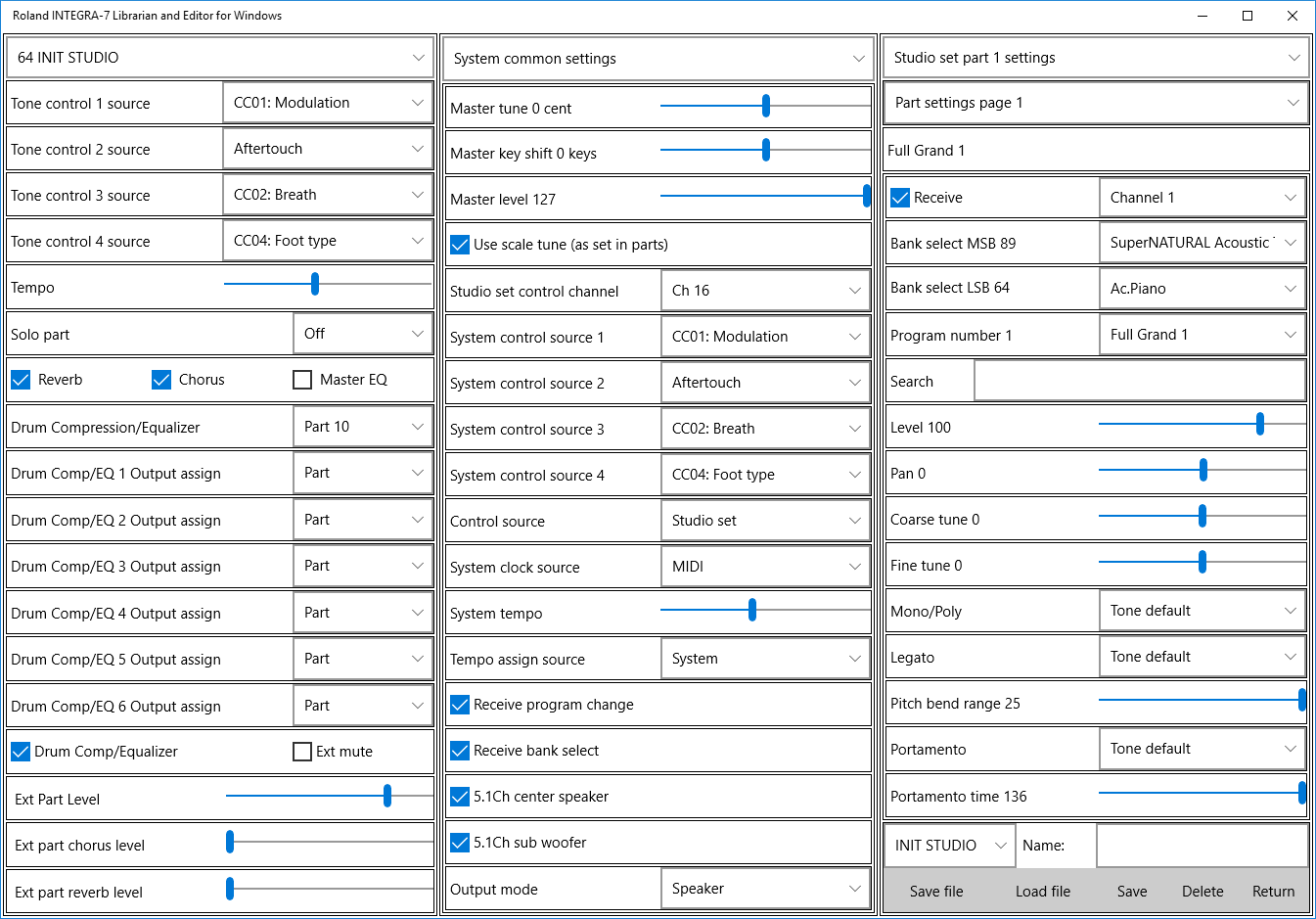Viewport: 1316px width, 919px height.
Task: Click the Load file button
Action: [1043, 892]
